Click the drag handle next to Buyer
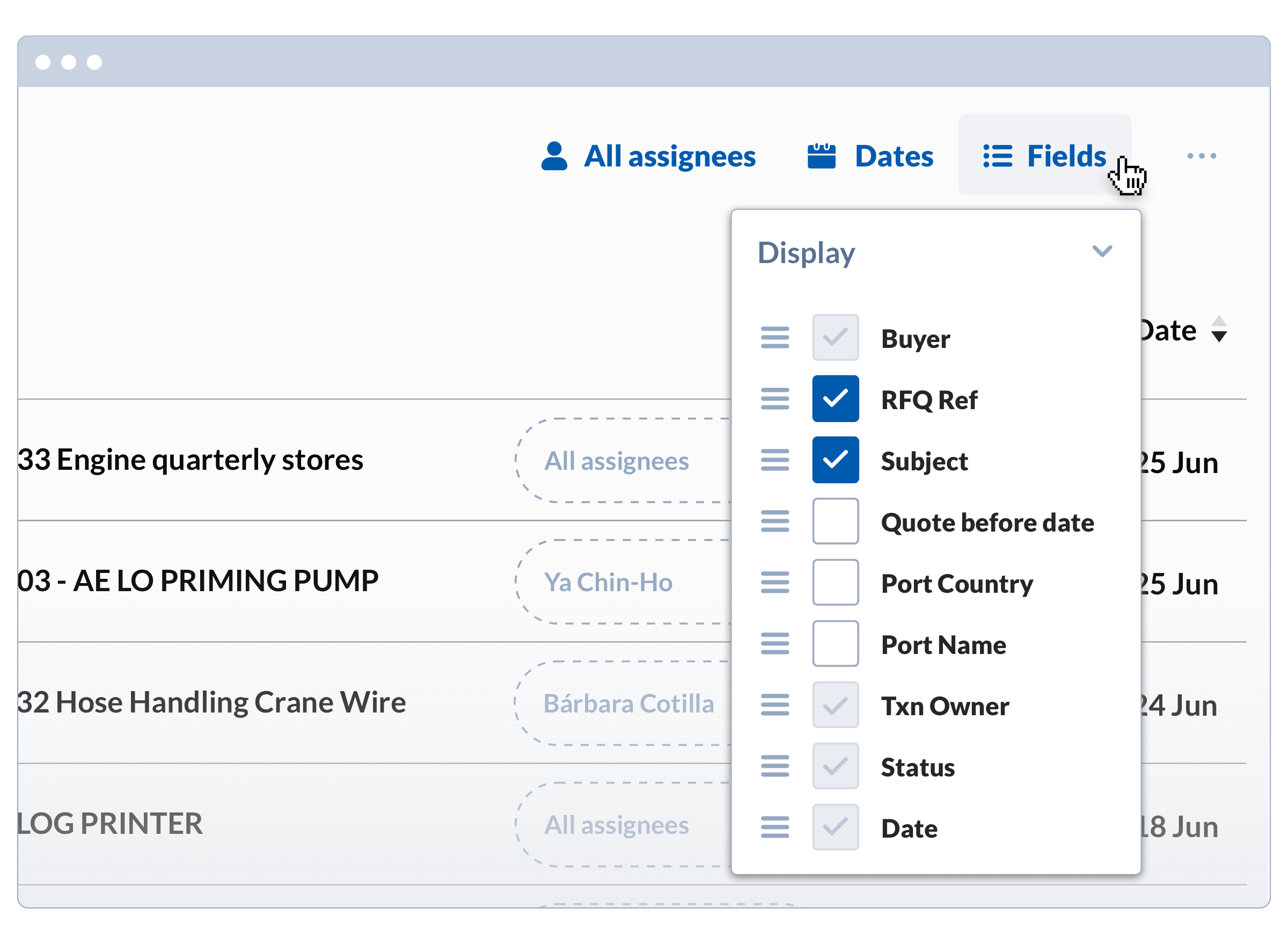 coord(774,338)
